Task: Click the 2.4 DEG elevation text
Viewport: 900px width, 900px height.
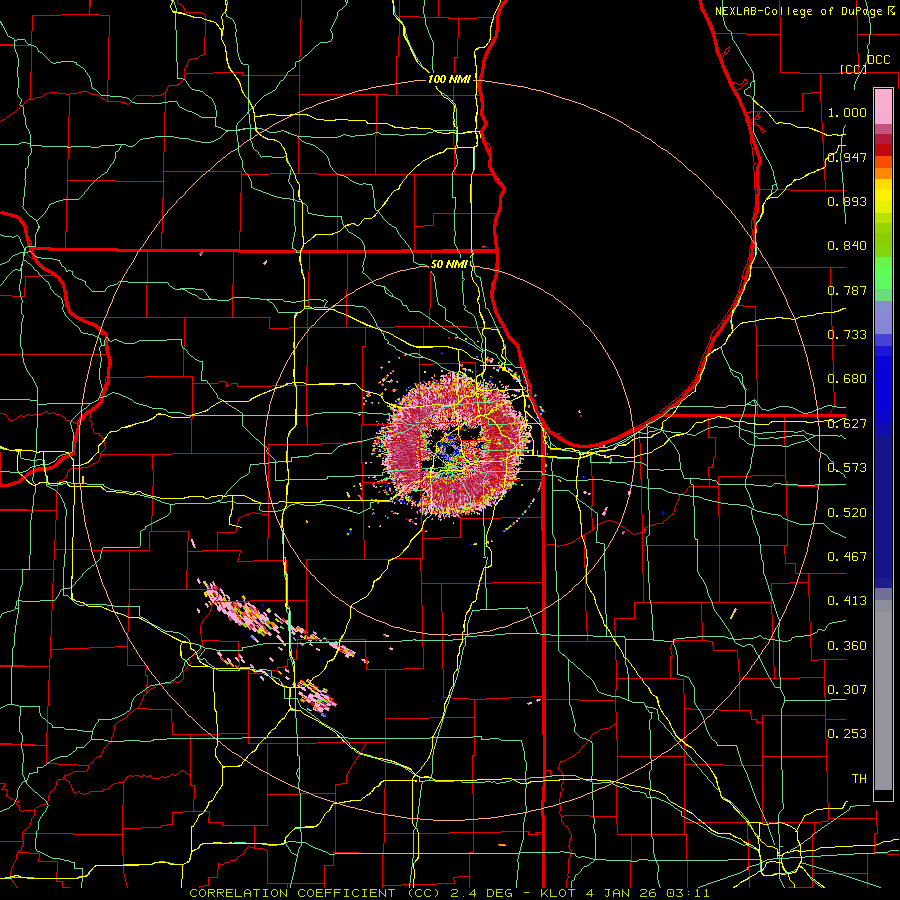Action: tap(480, 893)
